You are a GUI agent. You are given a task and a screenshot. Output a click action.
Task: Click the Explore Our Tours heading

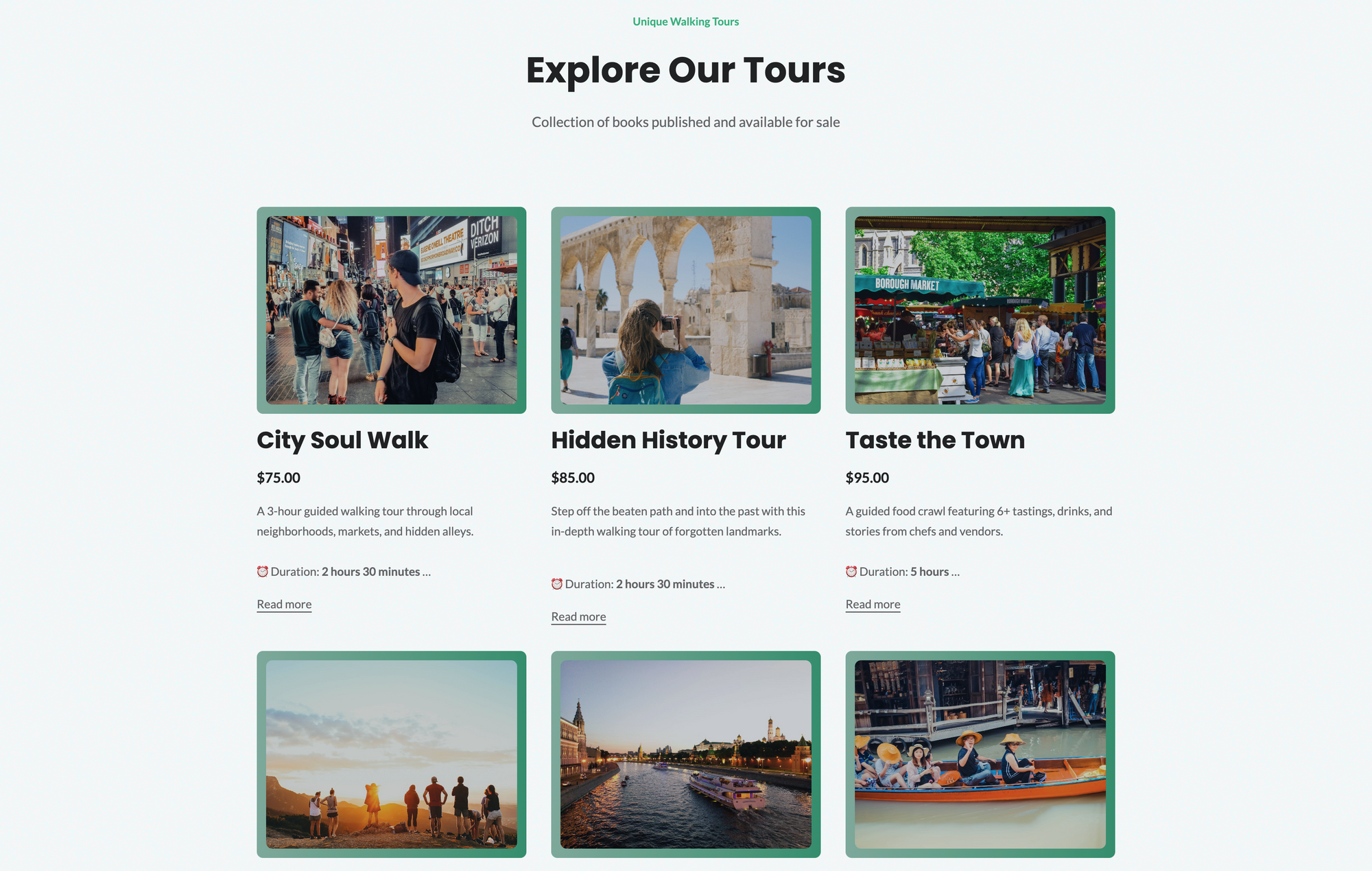click(685, 70)
